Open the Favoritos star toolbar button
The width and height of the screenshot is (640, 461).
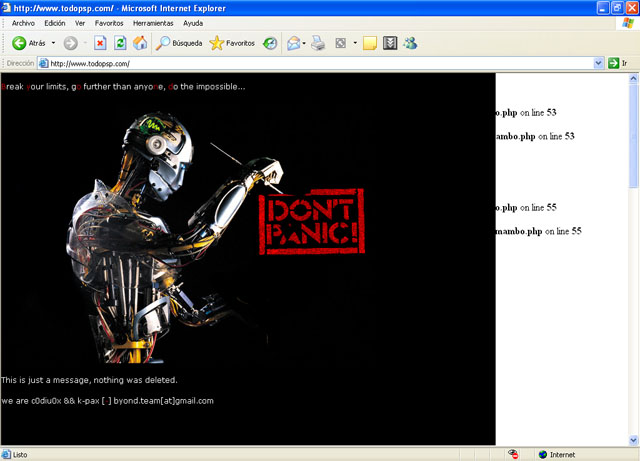click(232, 43)
